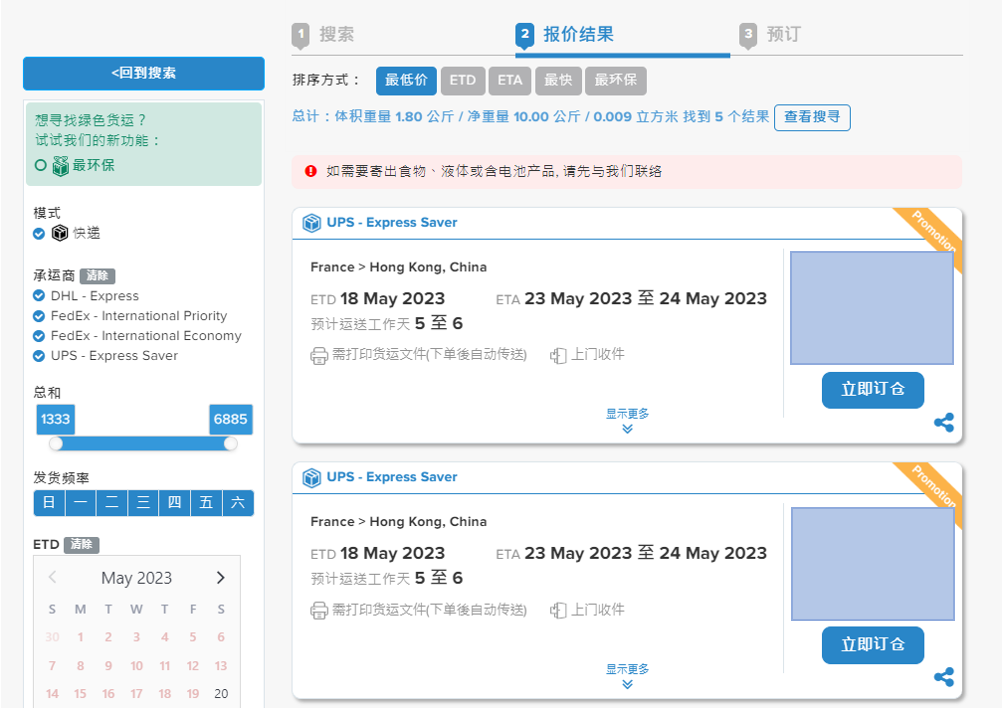Toggle Wednesday 三 shipping frequency
This screenshot has width=1003, height=715.
tap(143, 503)
